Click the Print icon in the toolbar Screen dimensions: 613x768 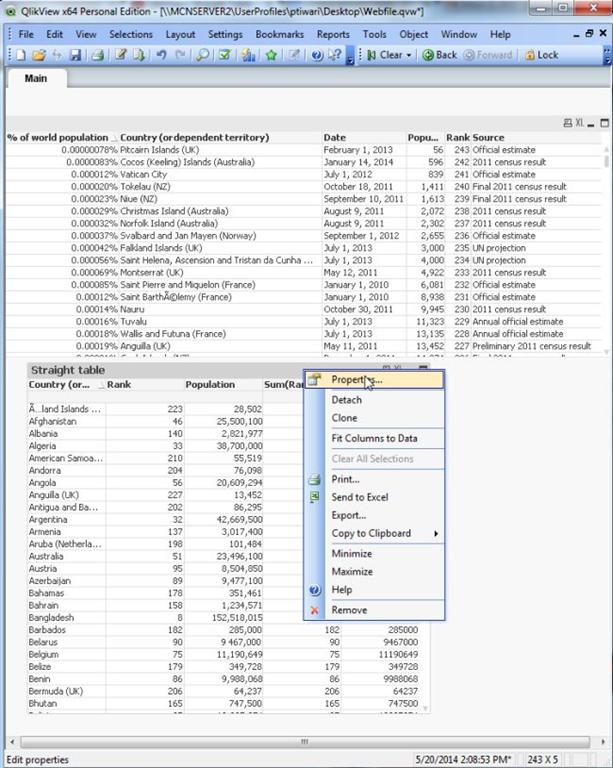point(98,55)
